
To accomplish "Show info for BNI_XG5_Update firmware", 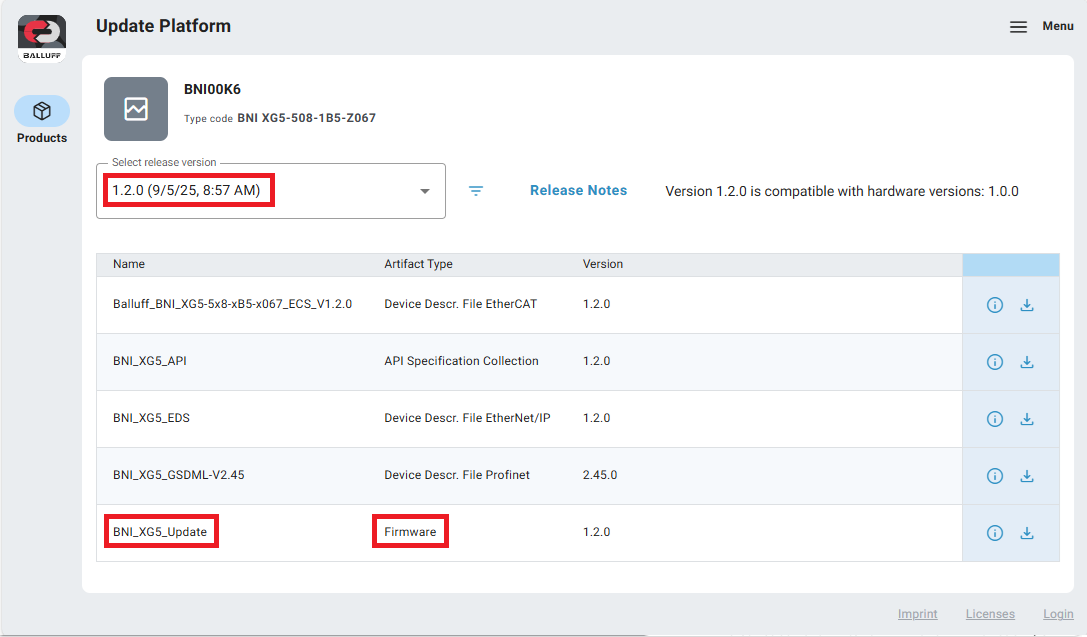I will tap(994, 533).
